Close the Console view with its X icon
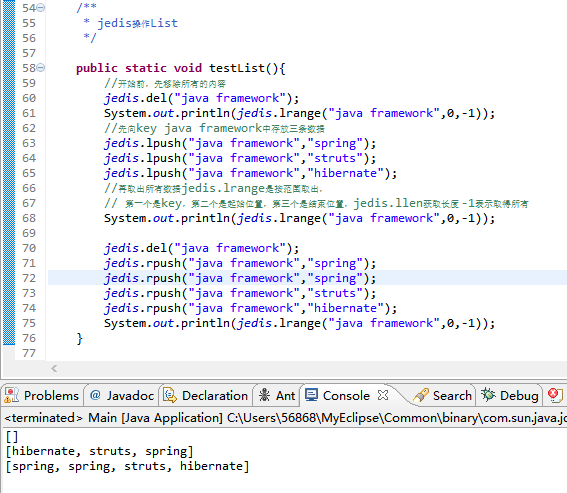 point(383,395)
